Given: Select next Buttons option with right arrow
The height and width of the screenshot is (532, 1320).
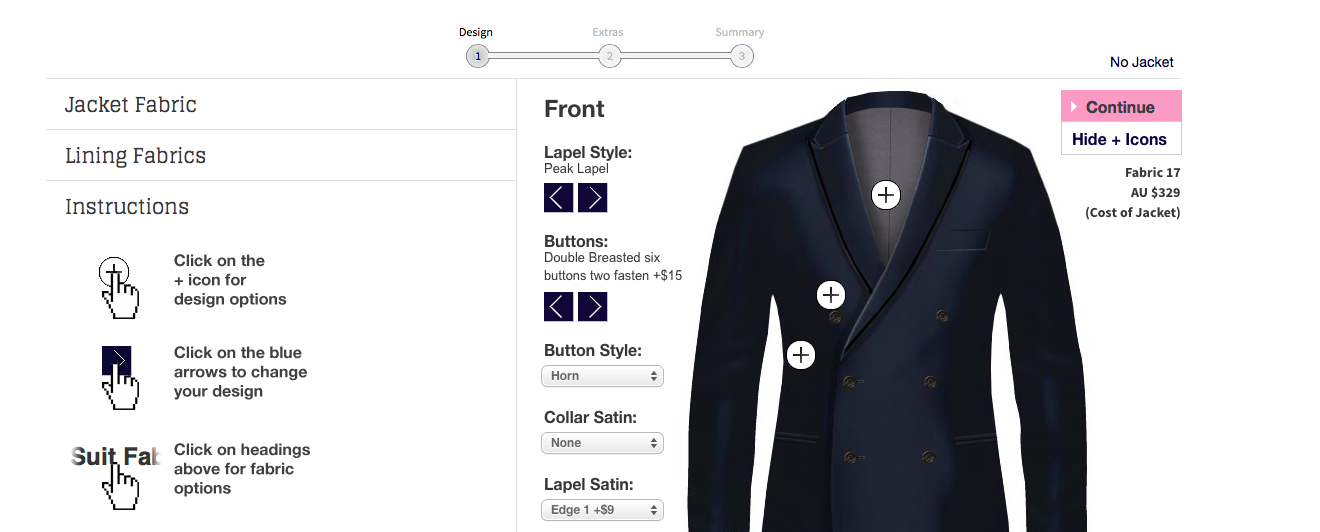Looking at the screenshot, I should click(x=592, y=306).
